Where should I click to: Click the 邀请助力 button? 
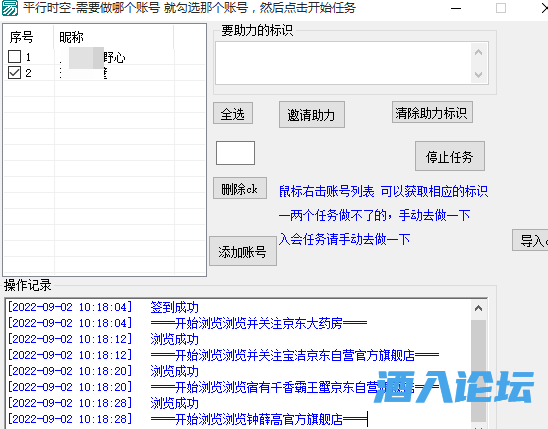[311, 115]
